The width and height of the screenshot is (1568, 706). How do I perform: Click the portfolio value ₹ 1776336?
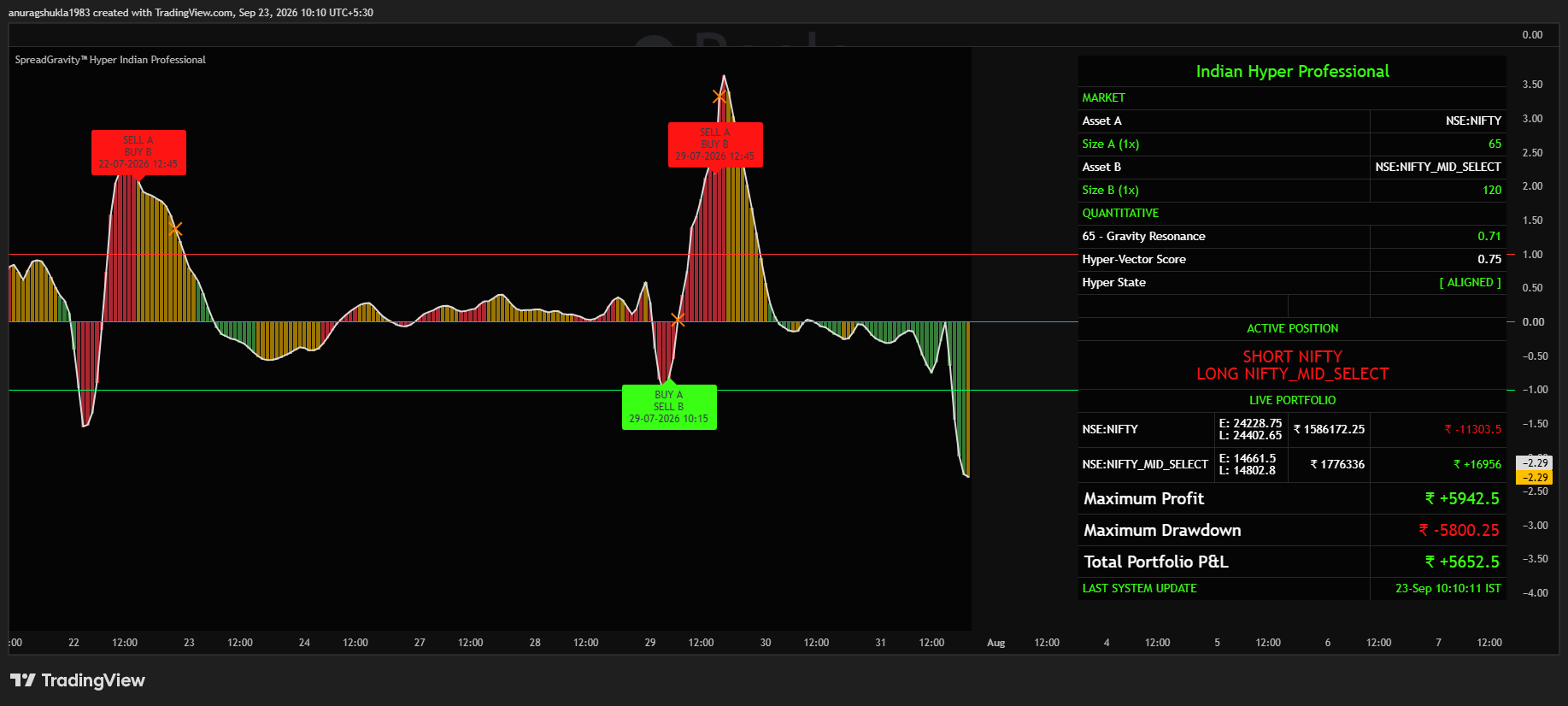click(1337, 464)
